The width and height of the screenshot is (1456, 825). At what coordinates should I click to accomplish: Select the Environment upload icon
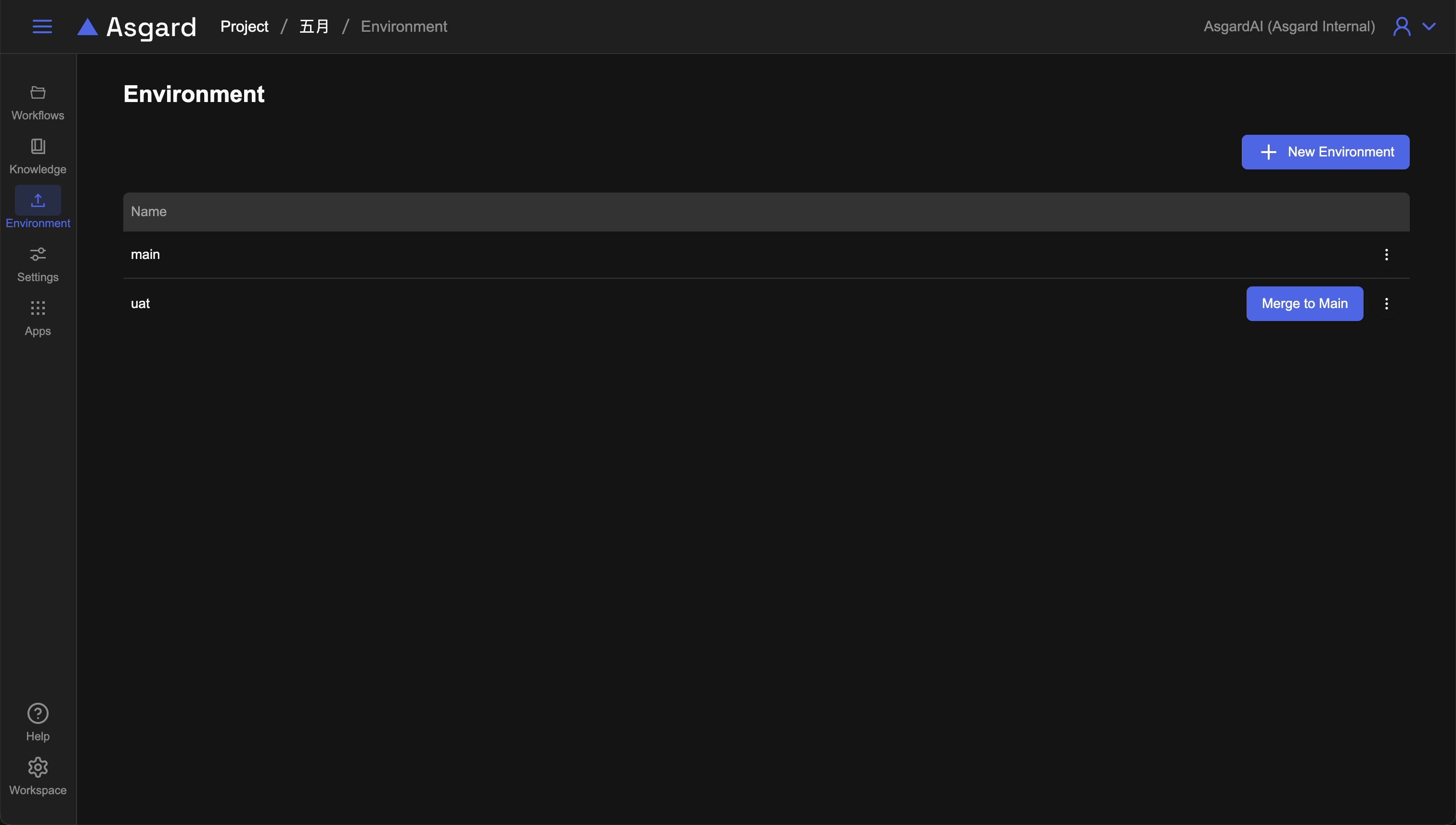pyautogui.click(x=38, y=200)
